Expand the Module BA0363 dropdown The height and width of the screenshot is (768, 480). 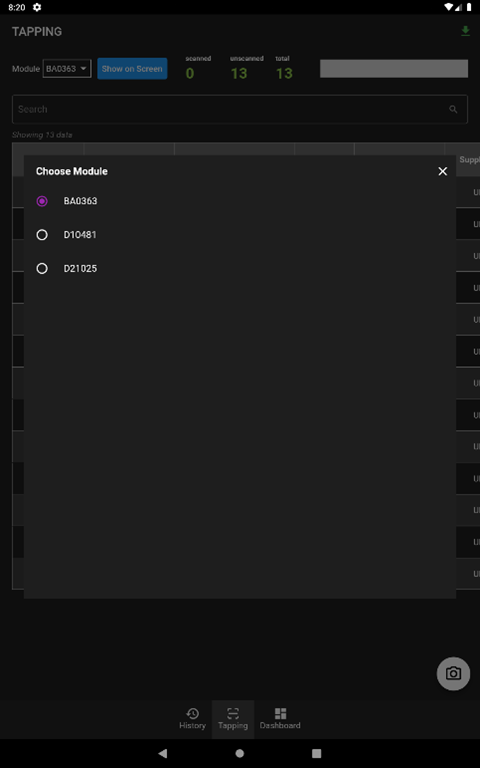67,69
